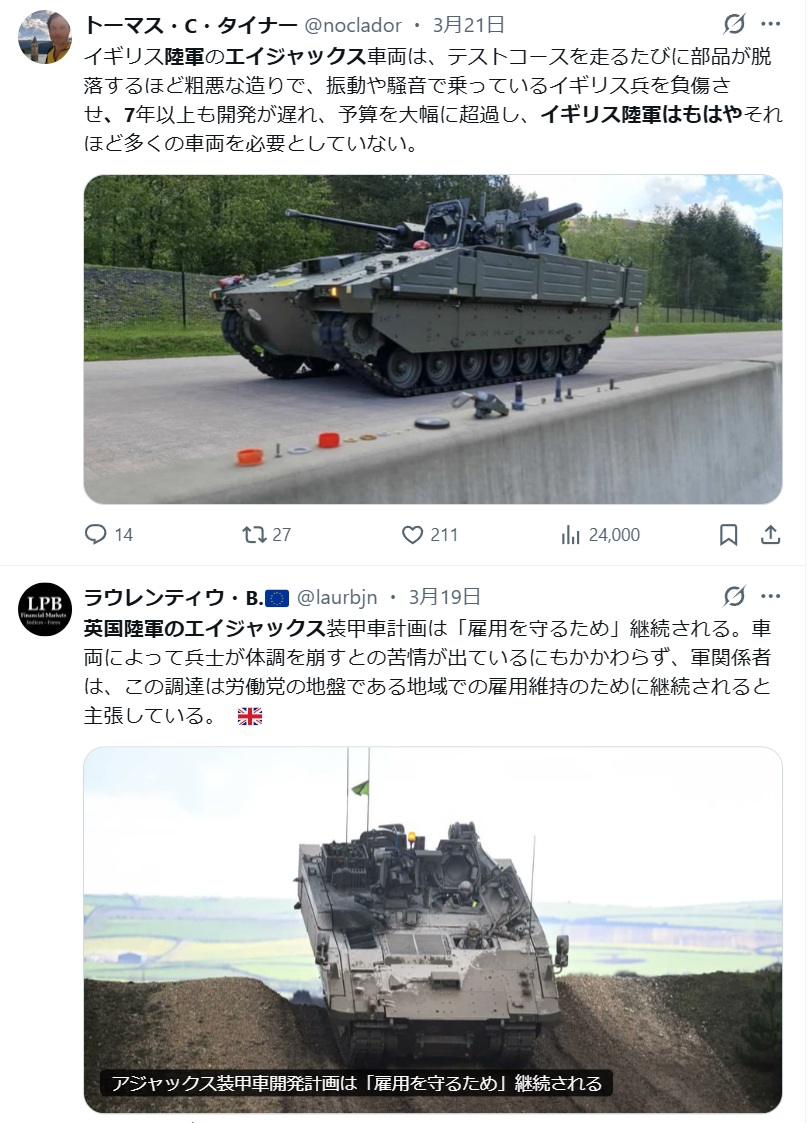Open the LPB profile avatar
Screen dimensions: 809x1123
pos(45,609)
